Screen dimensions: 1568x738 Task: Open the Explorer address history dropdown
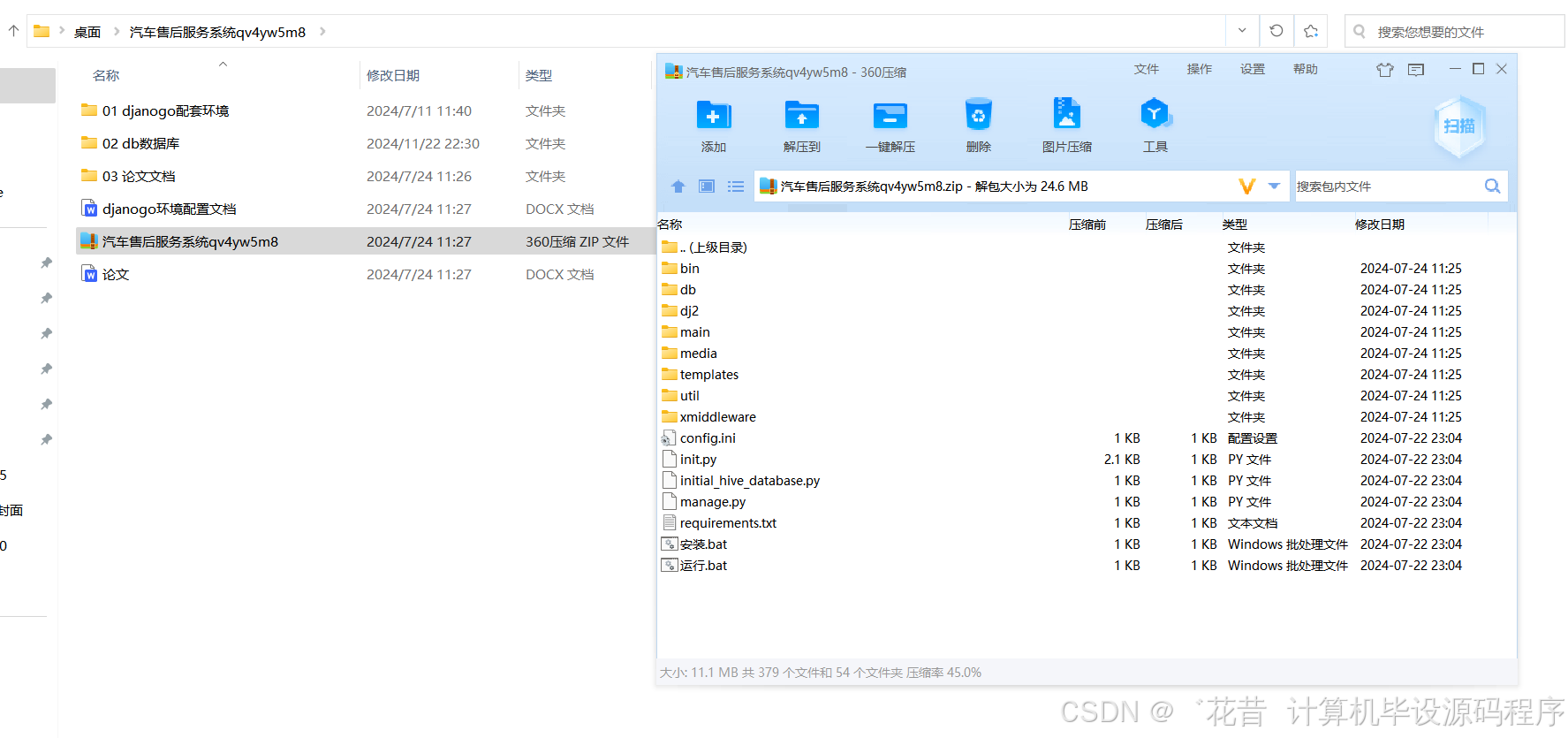pyautogui.click(x=1242, y=31)
